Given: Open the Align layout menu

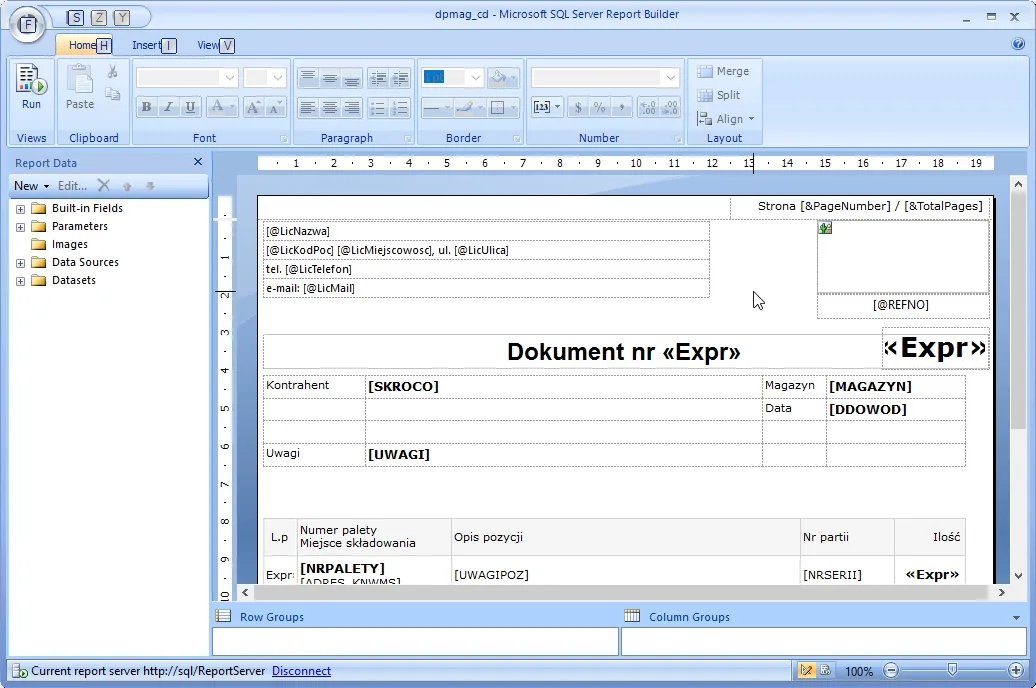Looking at the screenshot, I should point(725,119).
